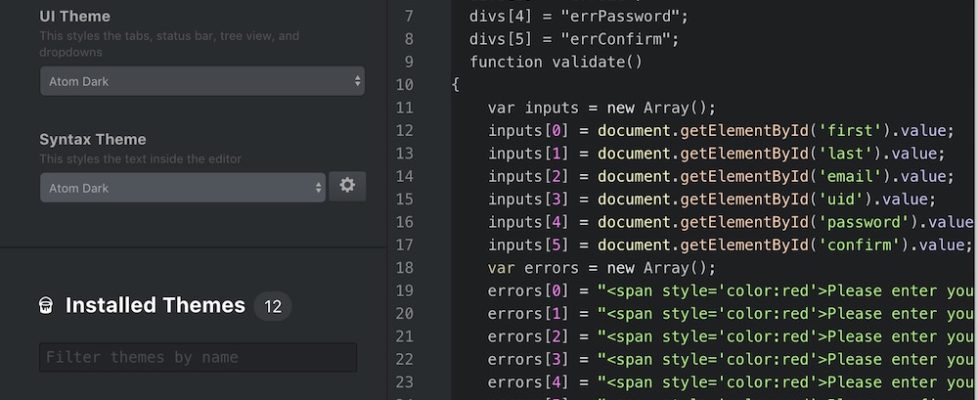Open the UI Theme dropdown
This screenshot has height=400, width=978.
[202, 81]
